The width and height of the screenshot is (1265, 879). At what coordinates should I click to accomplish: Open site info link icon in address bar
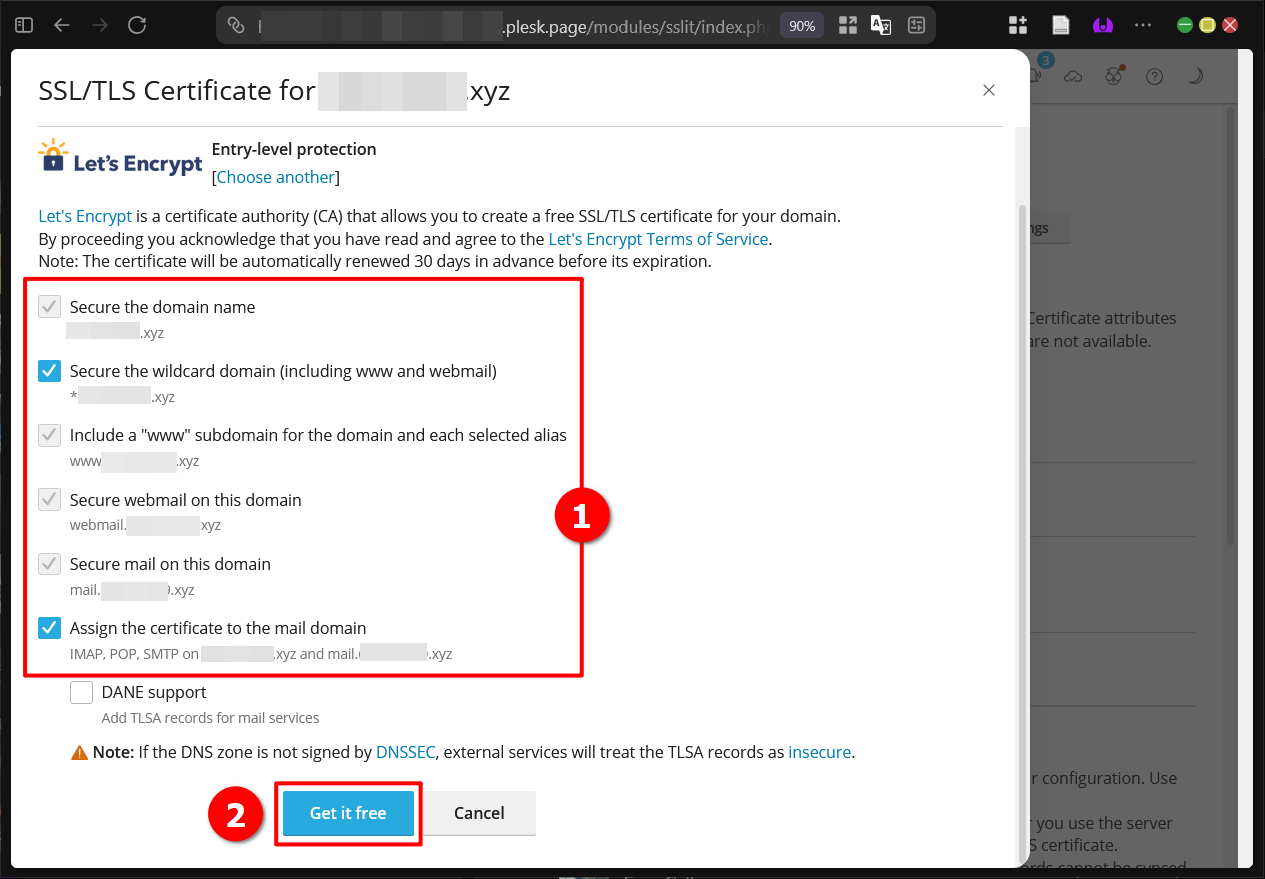(236, 25)
